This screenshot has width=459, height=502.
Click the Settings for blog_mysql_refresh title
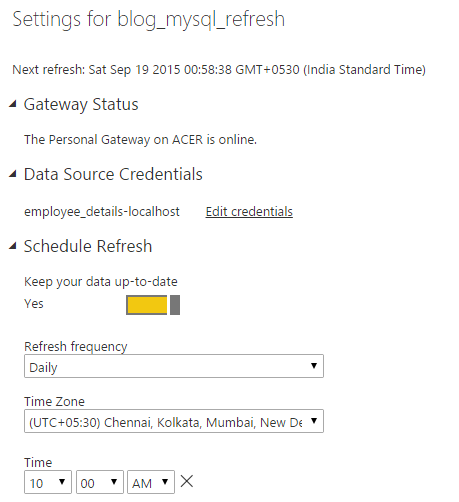149,19
